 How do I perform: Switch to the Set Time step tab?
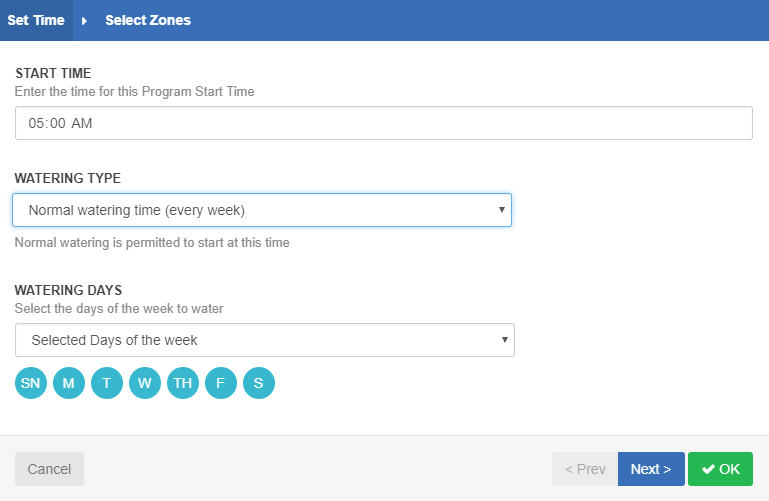(x=36, y=20)
